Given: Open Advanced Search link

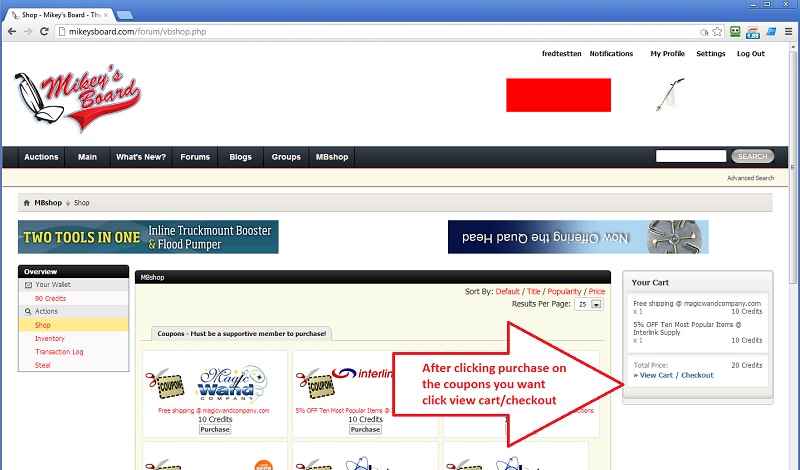Looking at the screenshot, I should (751, 178).
